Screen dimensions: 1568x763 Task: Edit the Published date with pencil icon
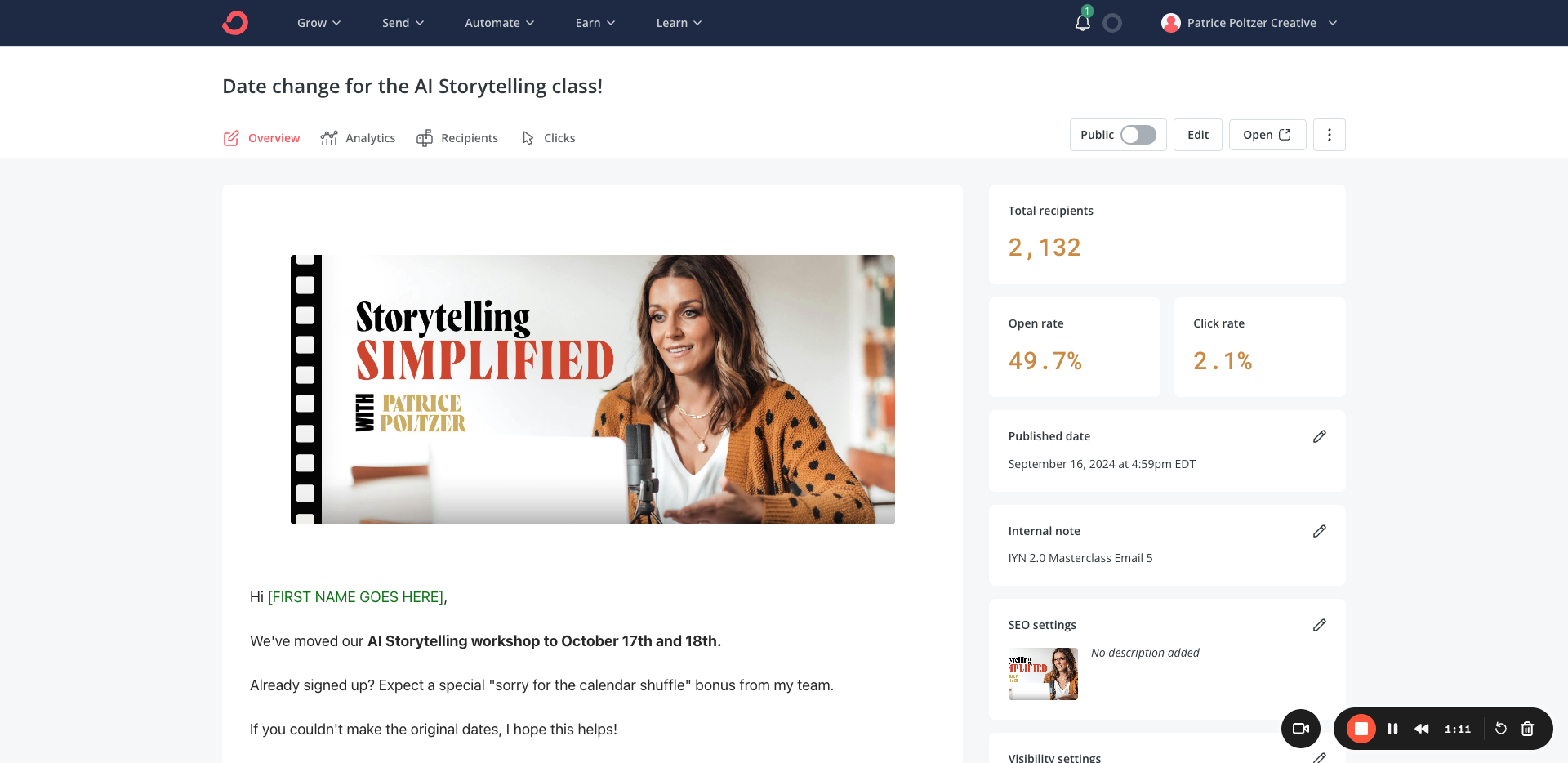point(1319,436)
